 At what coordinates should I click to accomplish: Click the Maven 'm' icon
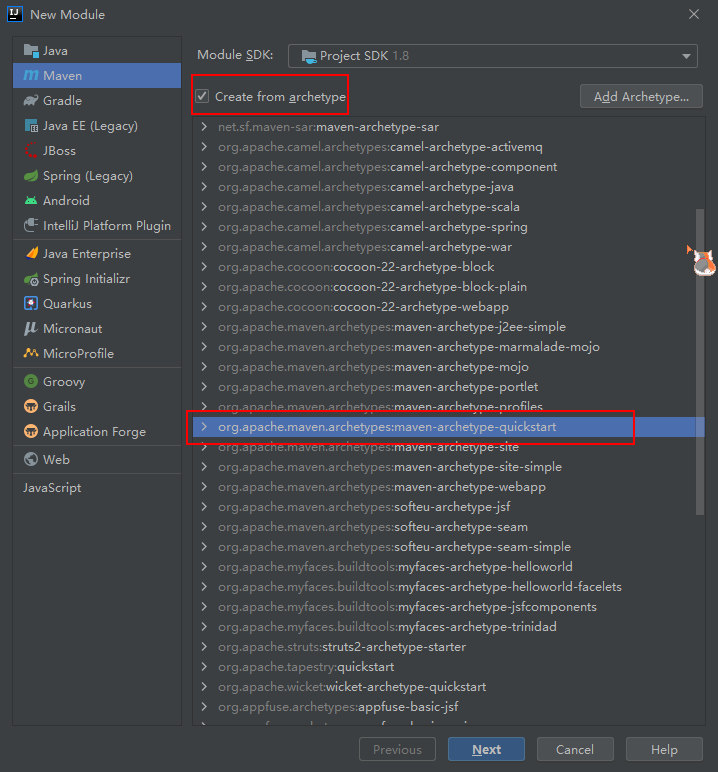31,75
